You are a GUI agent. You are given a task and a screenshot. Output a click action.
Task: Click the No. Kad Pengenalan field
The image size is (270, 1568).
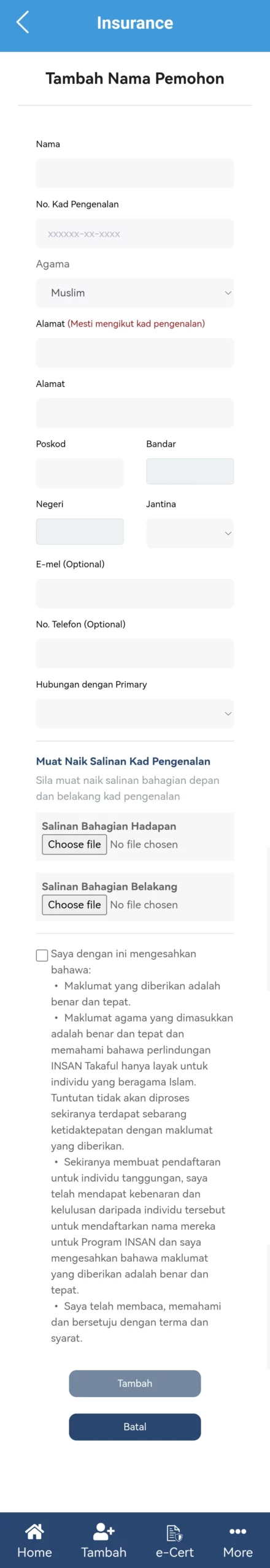(135, 233)
